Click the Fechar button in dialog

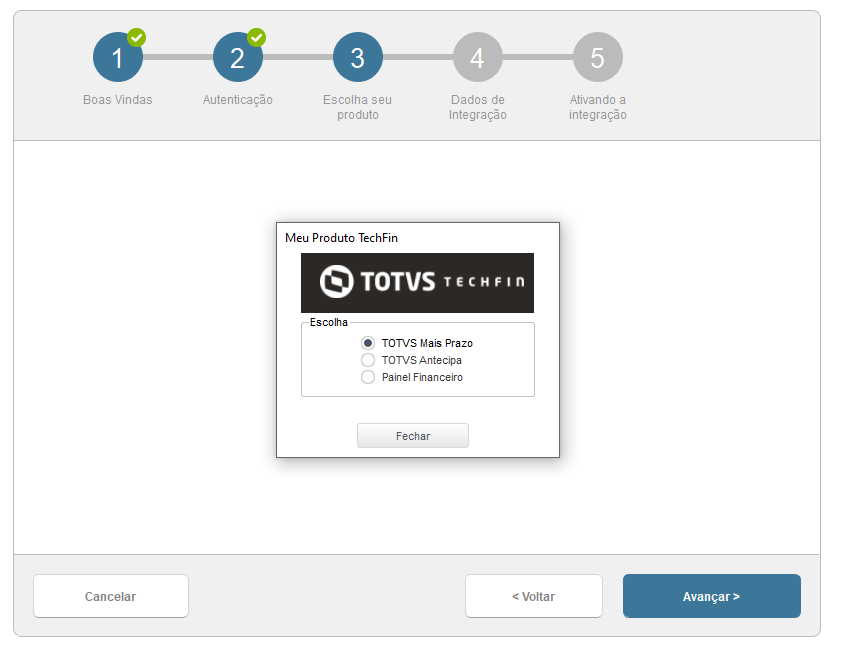click(413, 436)
